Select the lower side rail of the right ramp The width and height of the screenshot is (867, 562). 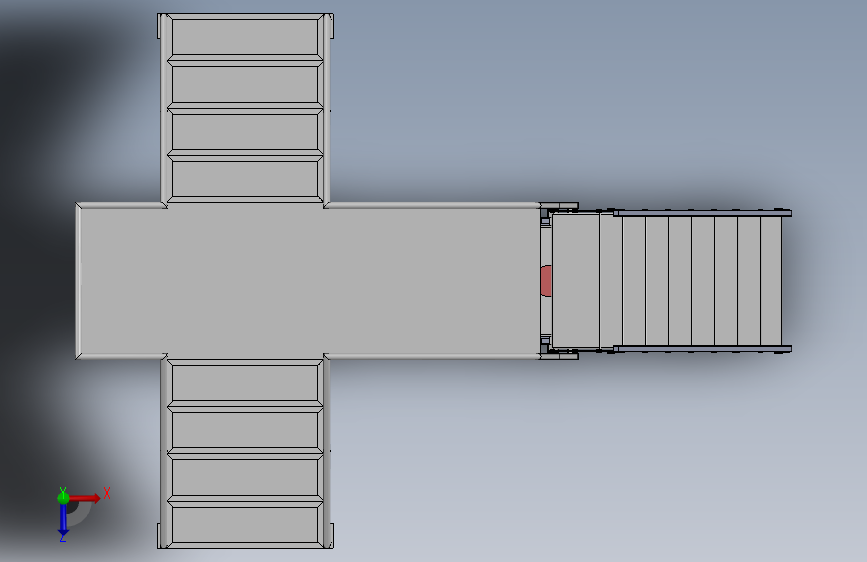click(x=702, y=349)
